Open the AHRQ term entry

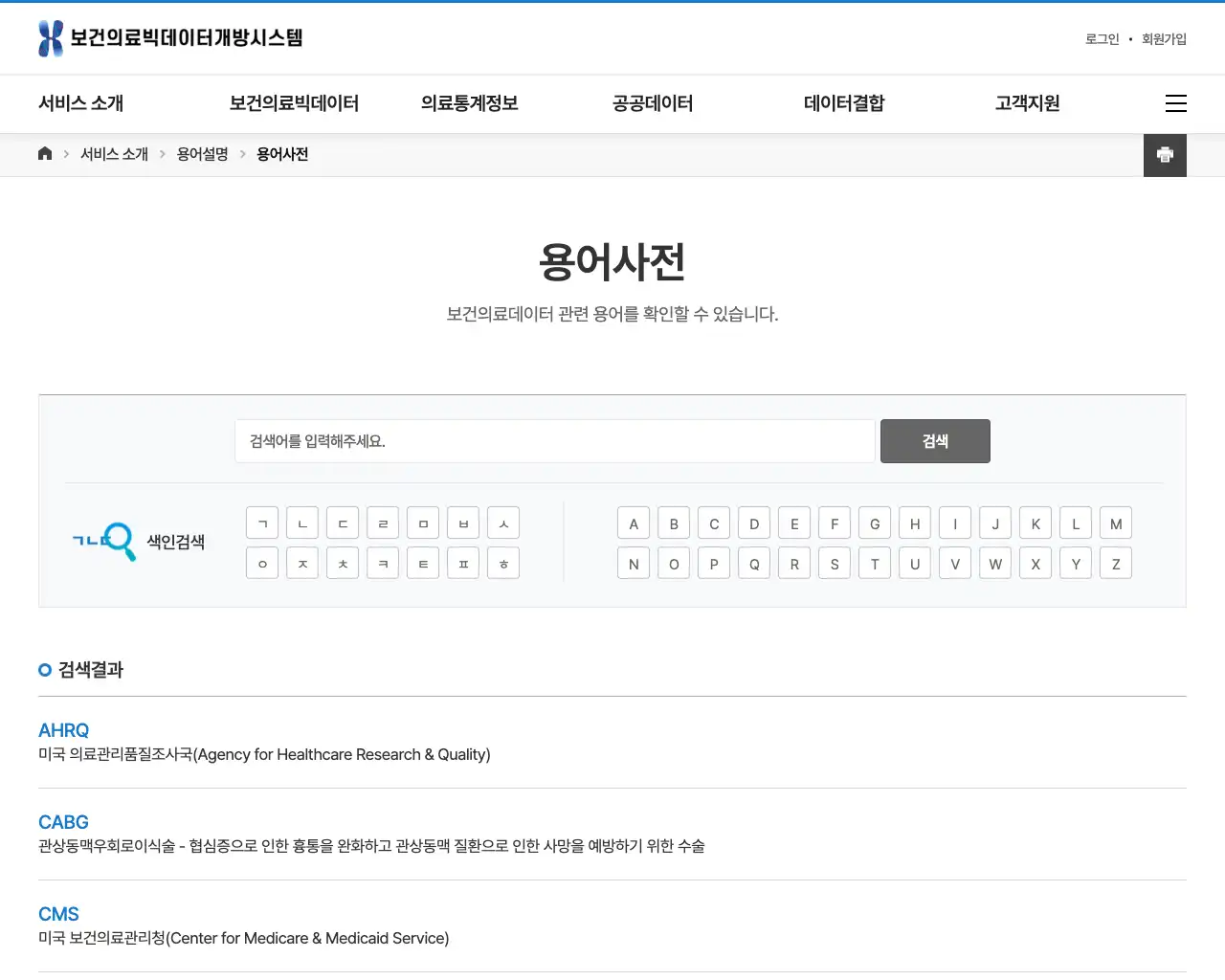pyautogui.click(x=64, y=730)
